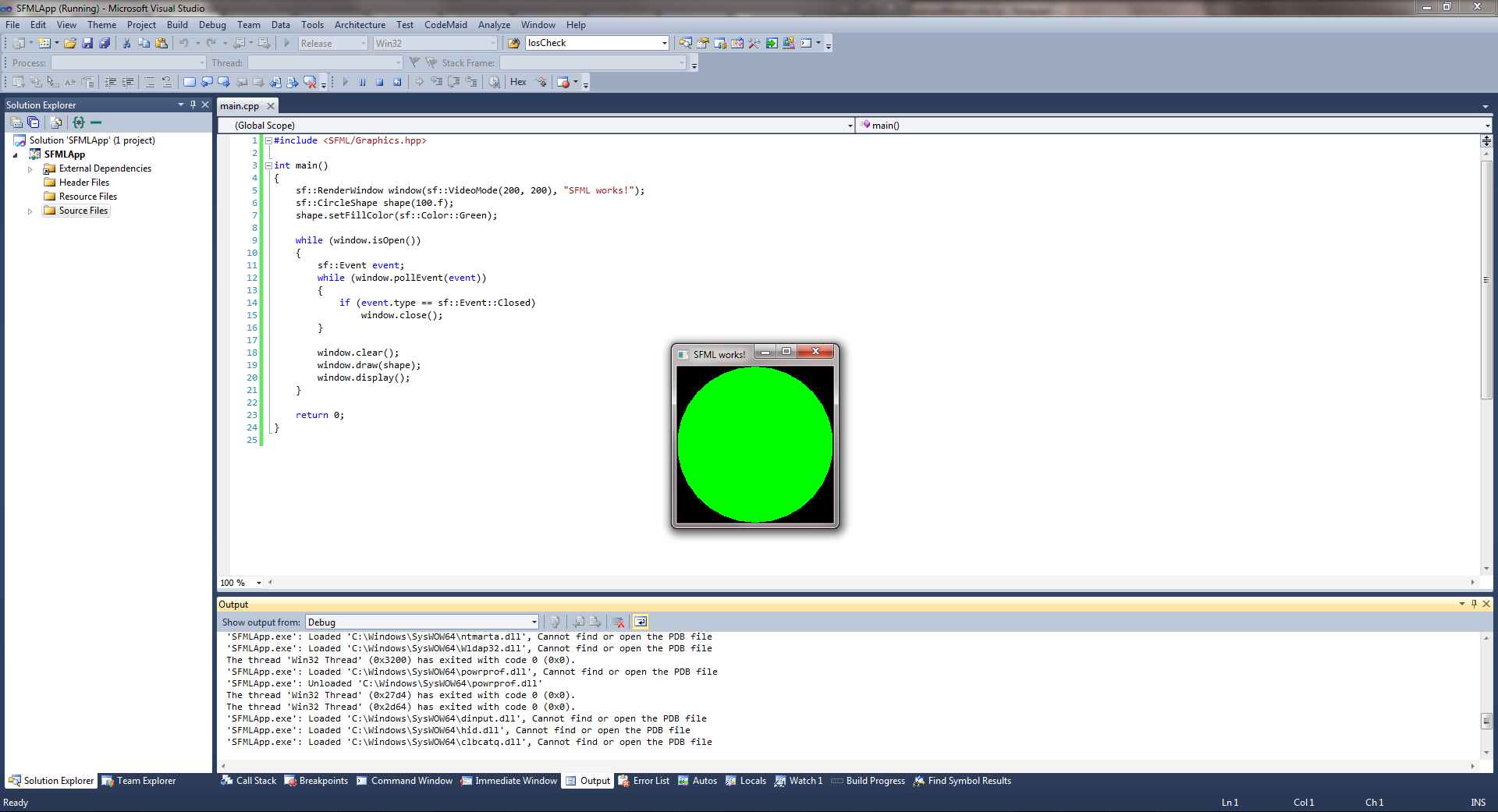Click the Open File toolbar icon
This screenshot has height=812, width=1498.
click(x=70, y=43)
